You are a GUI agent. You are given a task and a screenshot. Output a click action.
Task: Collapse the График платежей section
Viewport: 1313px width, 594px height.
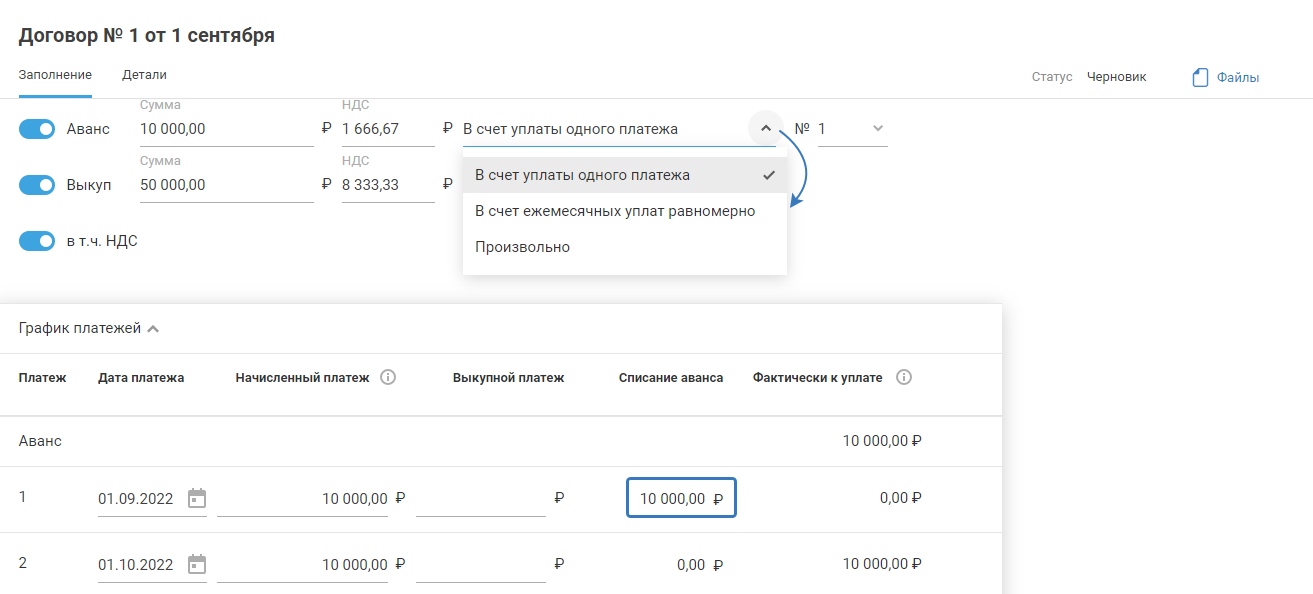pyautogui.click(x=153, y=329)
